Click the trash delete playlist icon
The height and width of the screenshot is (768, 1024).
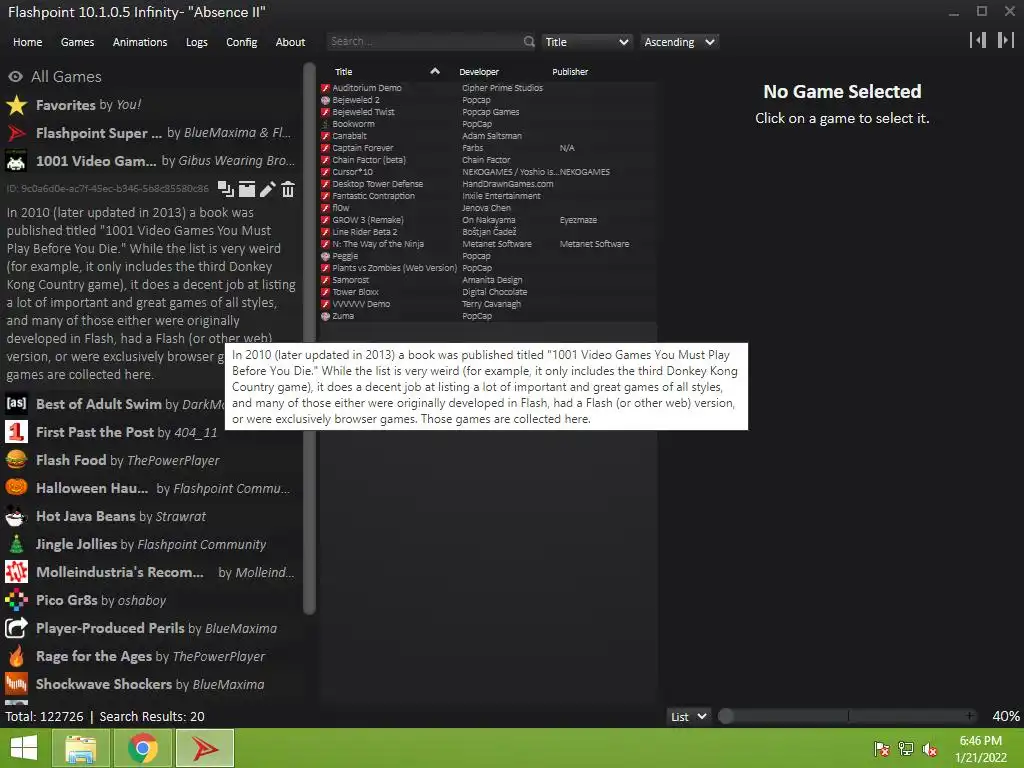[x=288, y=189]
